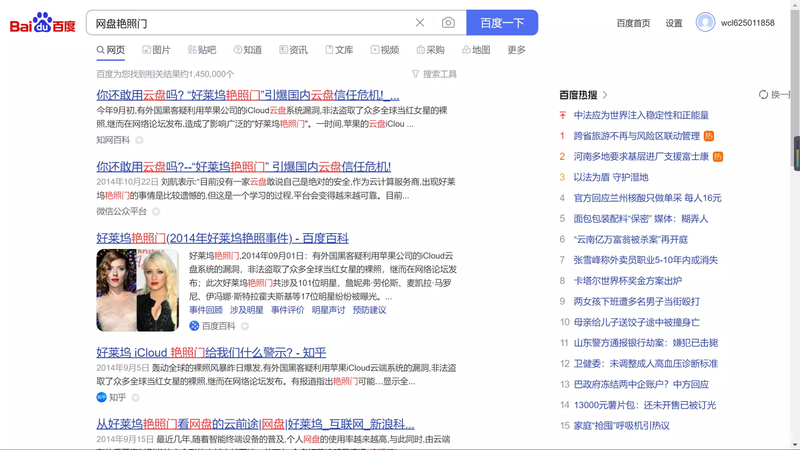The height and width of the screenshot is (450, 800).
Task: Expand the 百度热搜 chevron
Action: tap(605, 95)
